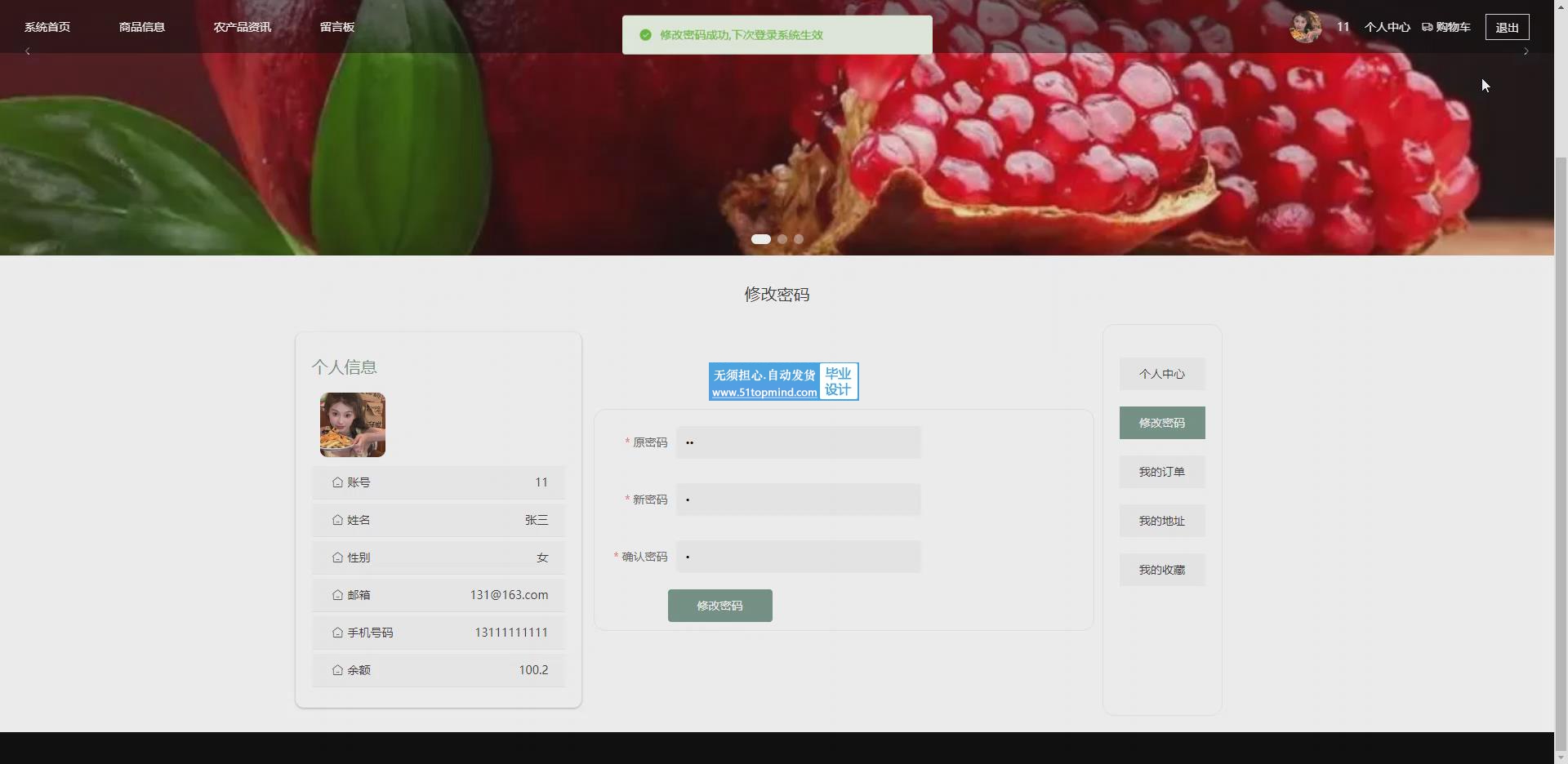Click the house icon beside 邮箱
The width and height of the screenshot is (1568, 764).
337,595
